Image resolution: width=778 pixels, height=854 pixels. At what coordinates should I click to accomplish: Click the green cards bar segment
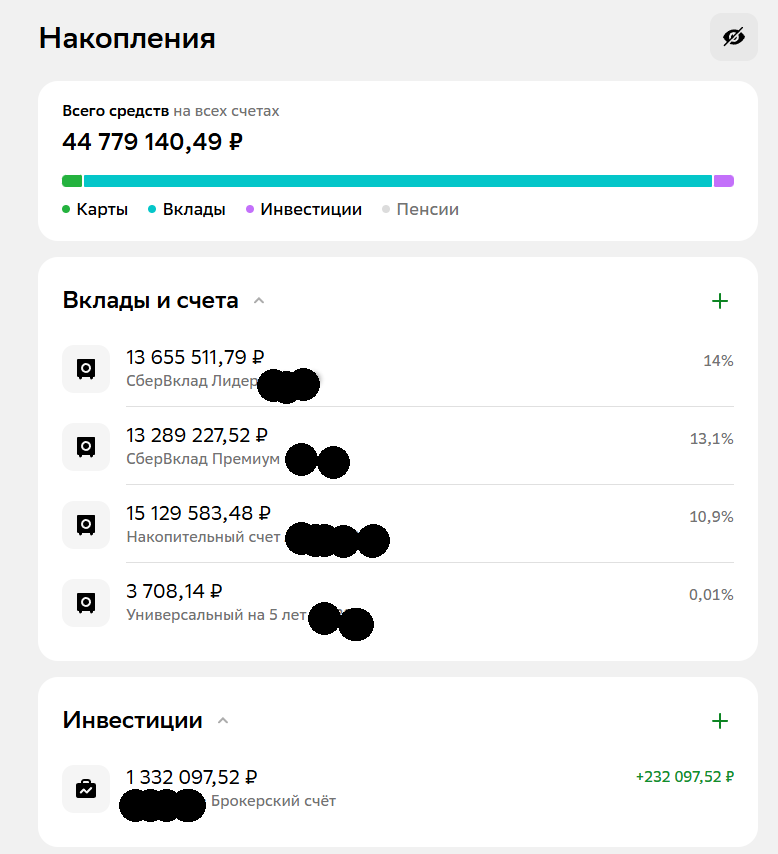(x=72, y=181)
